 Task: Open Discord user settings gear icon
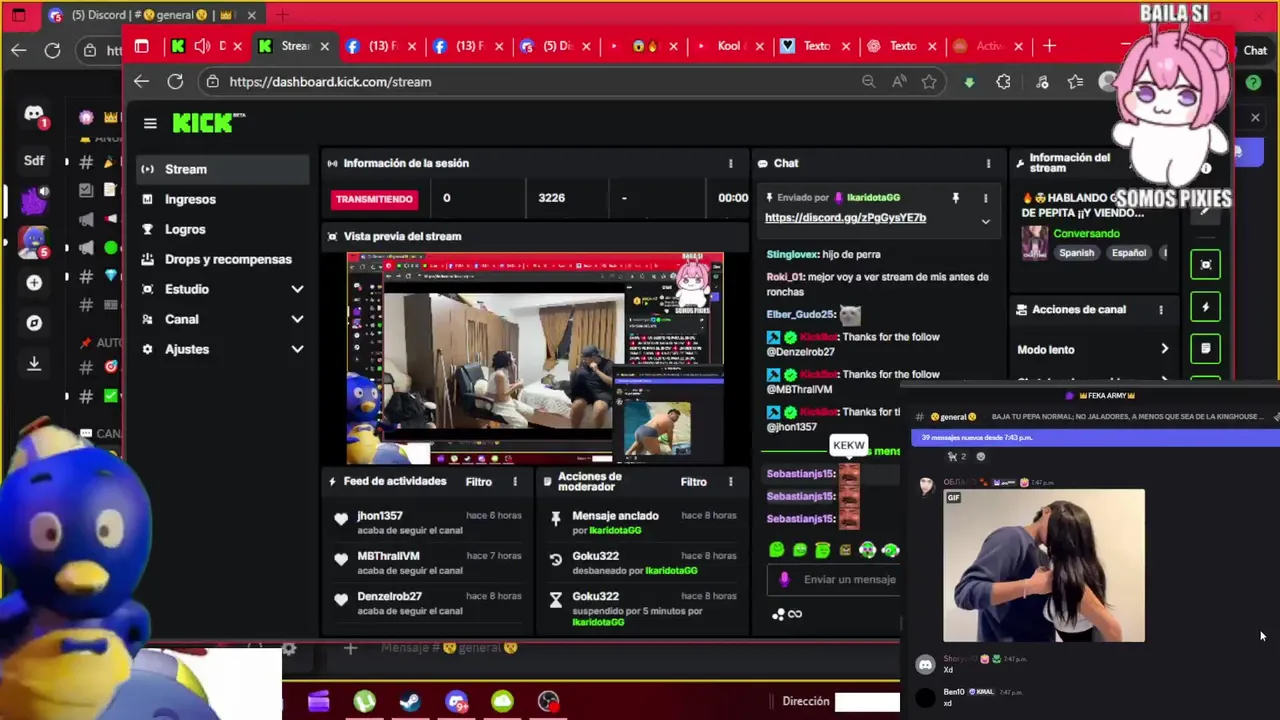[x=288, y=649]
